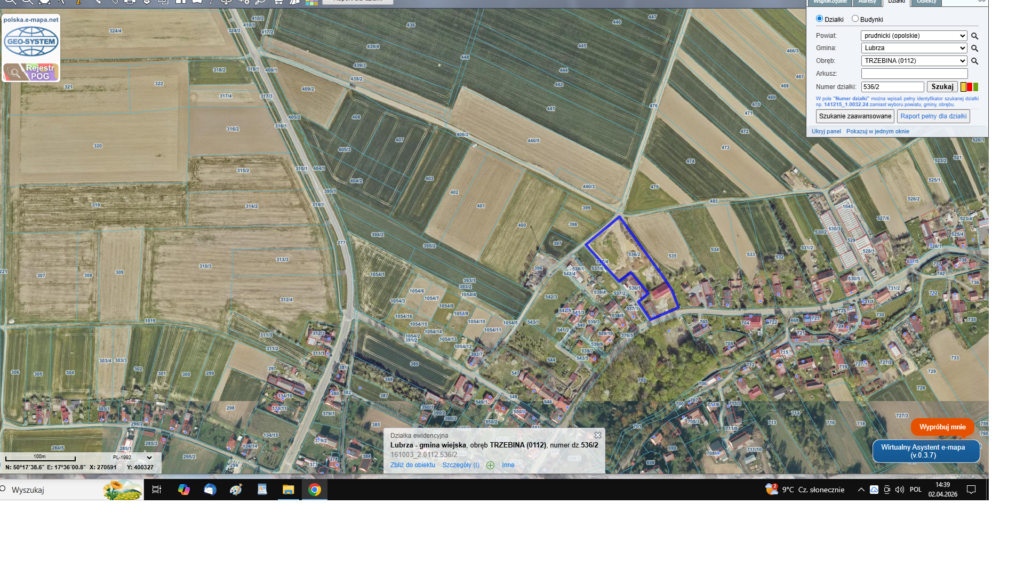Click the yellow-red-green color swatch

968,87
